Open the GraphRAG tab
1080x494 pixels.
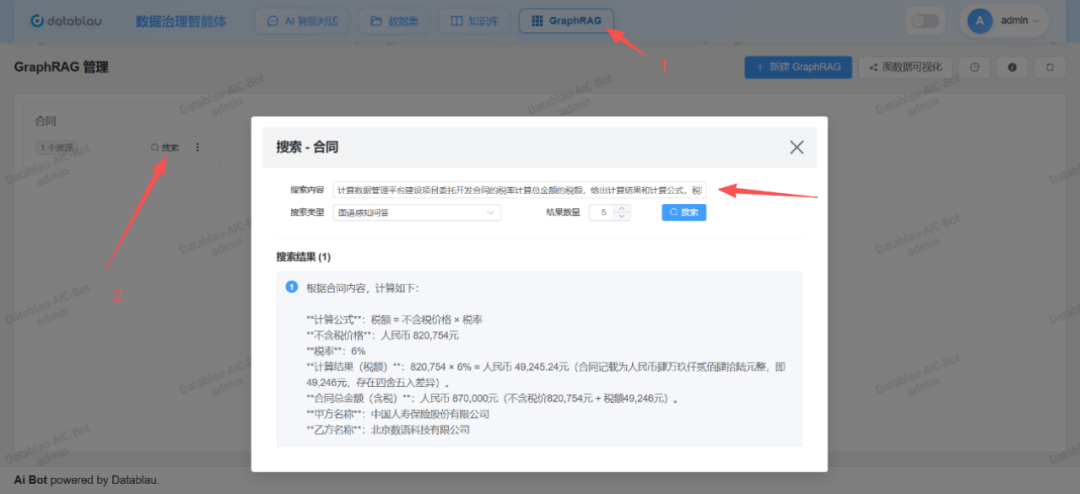pyautogui.click(x=566, y=20)
